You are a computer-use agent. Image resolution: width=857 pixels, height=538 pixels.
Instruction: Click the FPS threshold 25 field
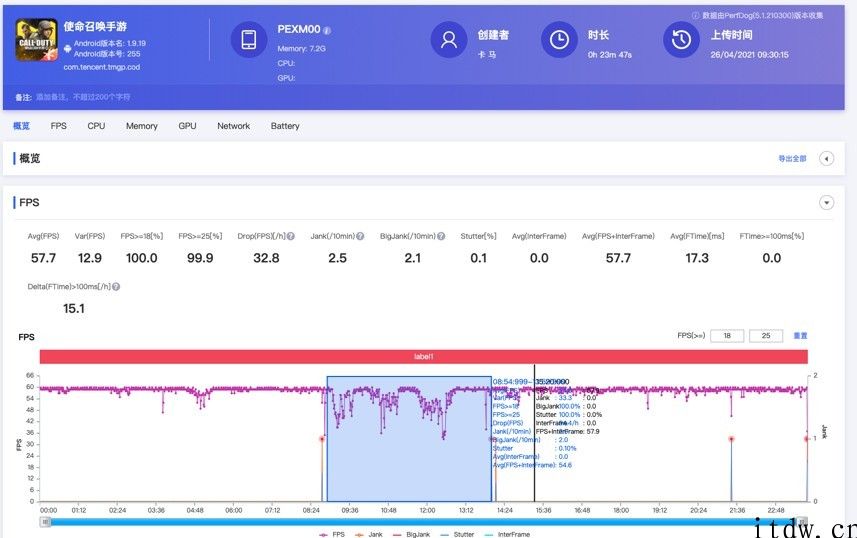pos(766,336)
